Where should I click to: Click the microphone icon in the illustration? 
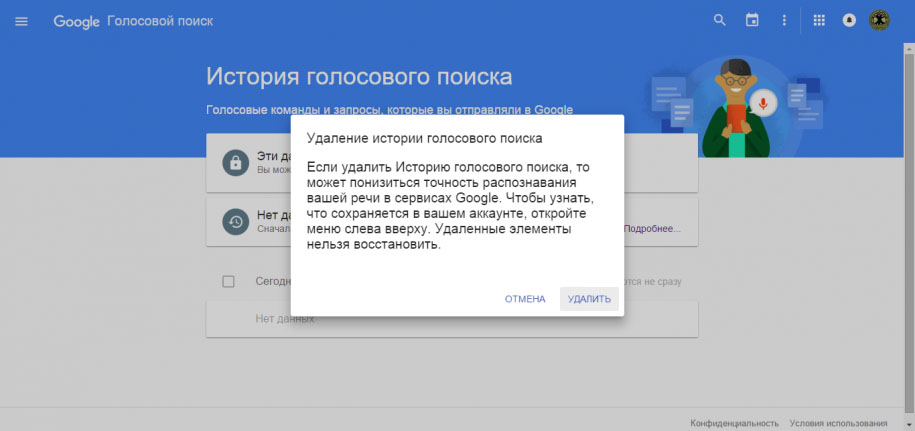[x=762, y=104]
